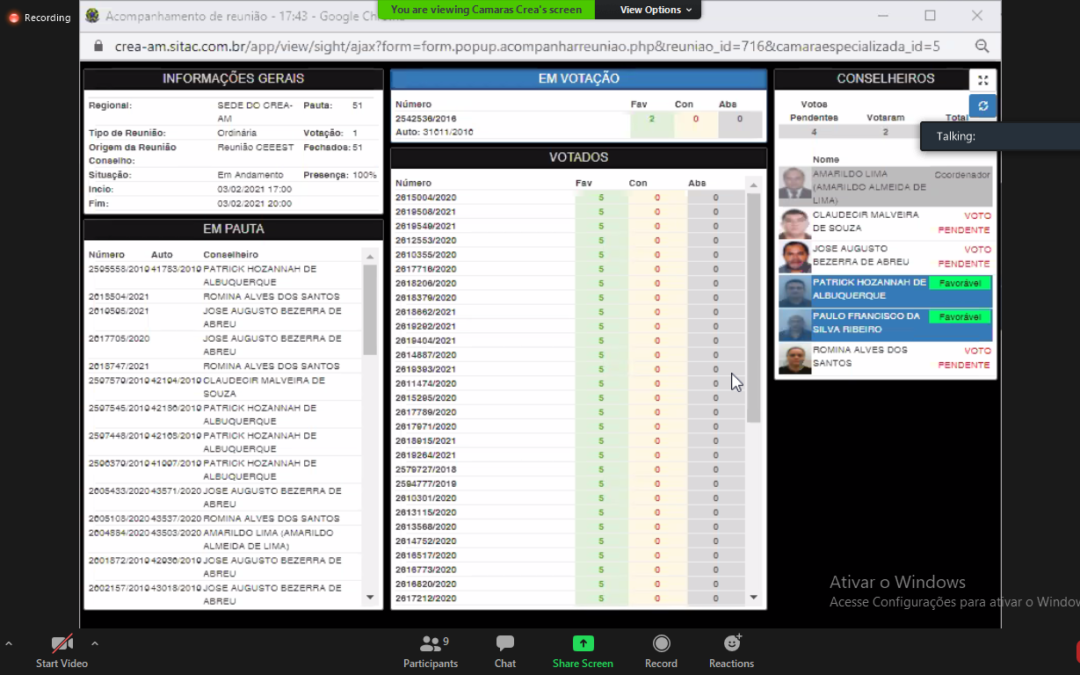
Task: Open the Participants panel
Action: pyautogui.click(x=430, y=652)
